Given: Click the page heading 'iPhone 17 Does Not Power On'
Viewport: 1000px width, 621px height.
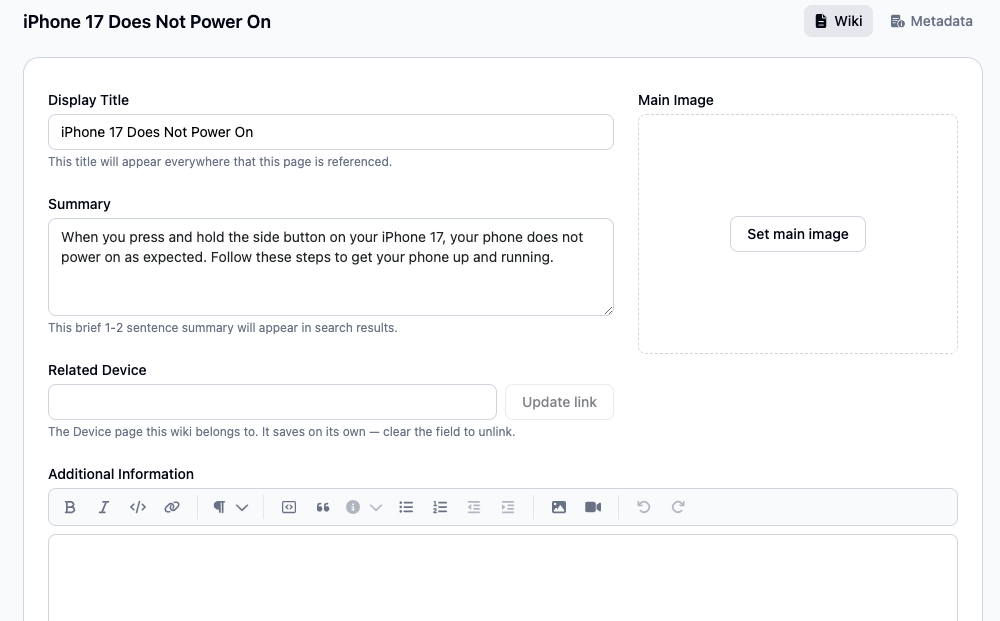Looking at the screenshot, I should (147, 22).
